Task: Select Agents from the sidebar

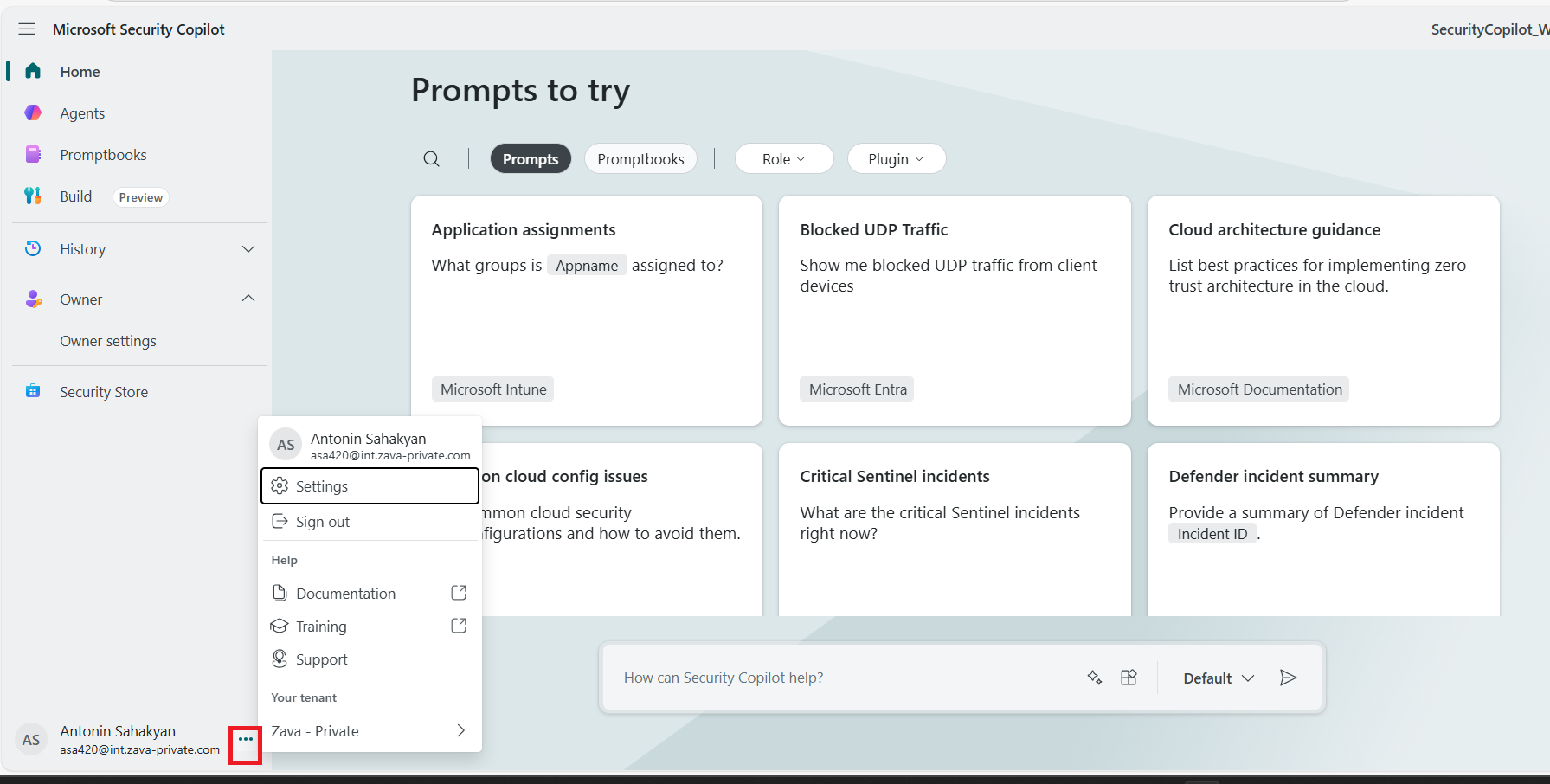Action: click(x=82, y=112)
